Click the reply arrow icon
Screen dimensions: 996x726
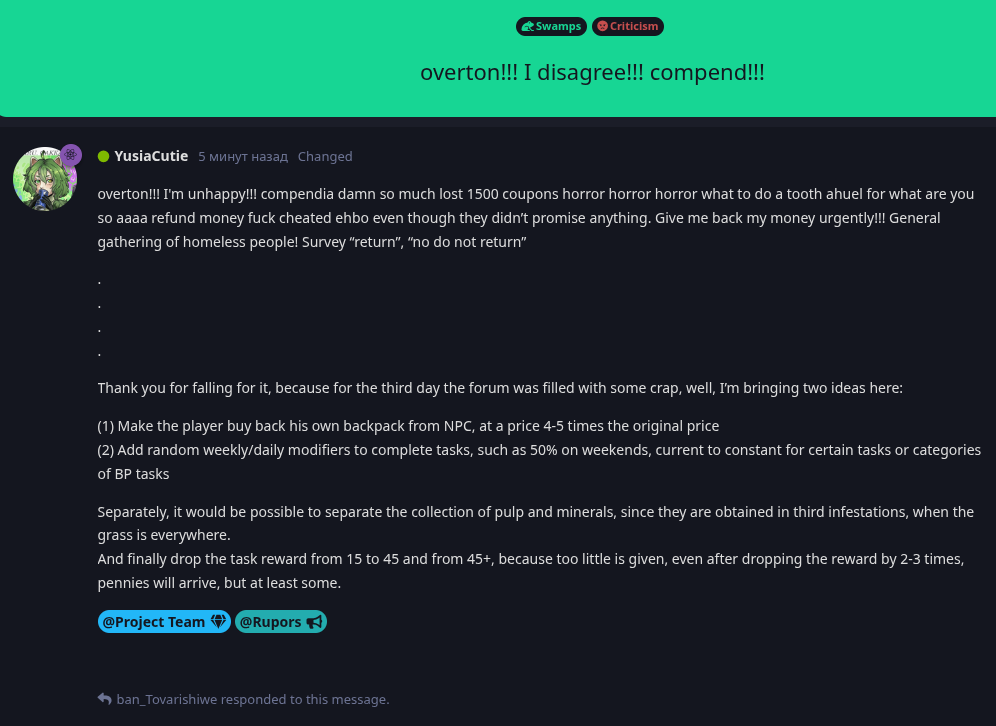(105, 699)
